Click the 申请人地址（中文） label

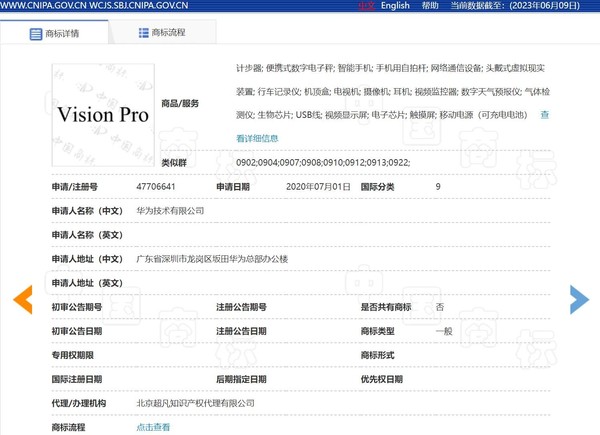click(87, 259)
